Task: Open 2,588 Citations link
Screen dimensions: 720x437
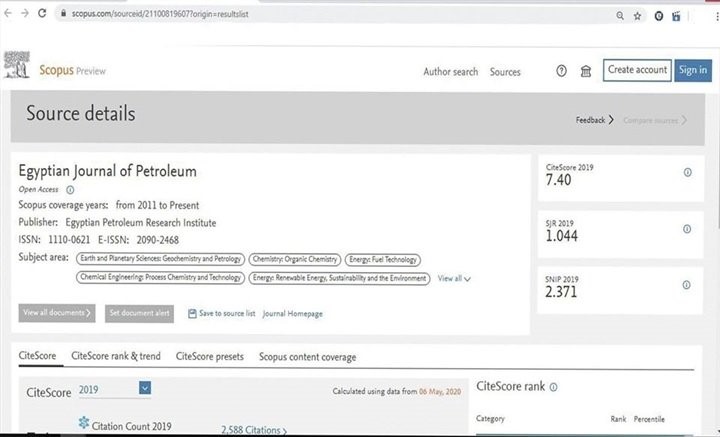Action: 254,430
